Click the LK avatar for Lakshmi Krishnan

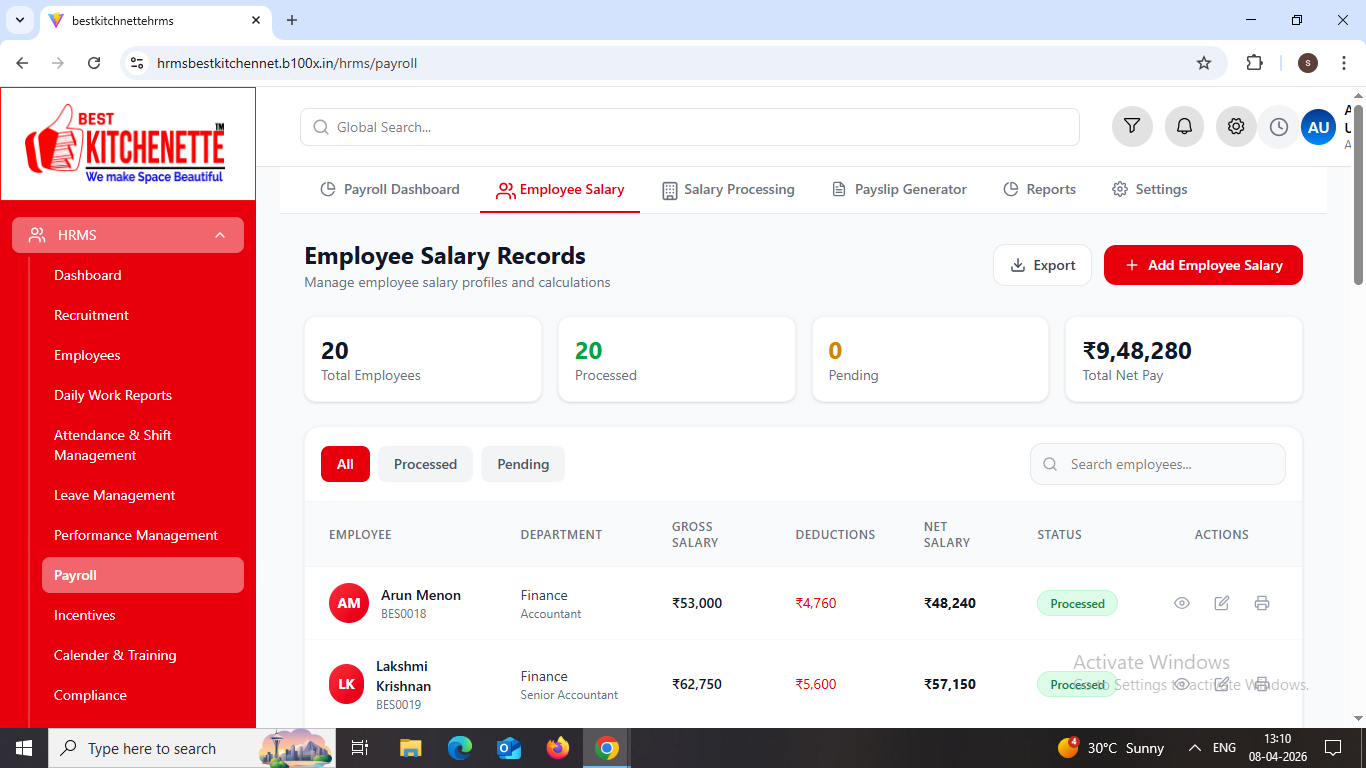pos(346,684)
